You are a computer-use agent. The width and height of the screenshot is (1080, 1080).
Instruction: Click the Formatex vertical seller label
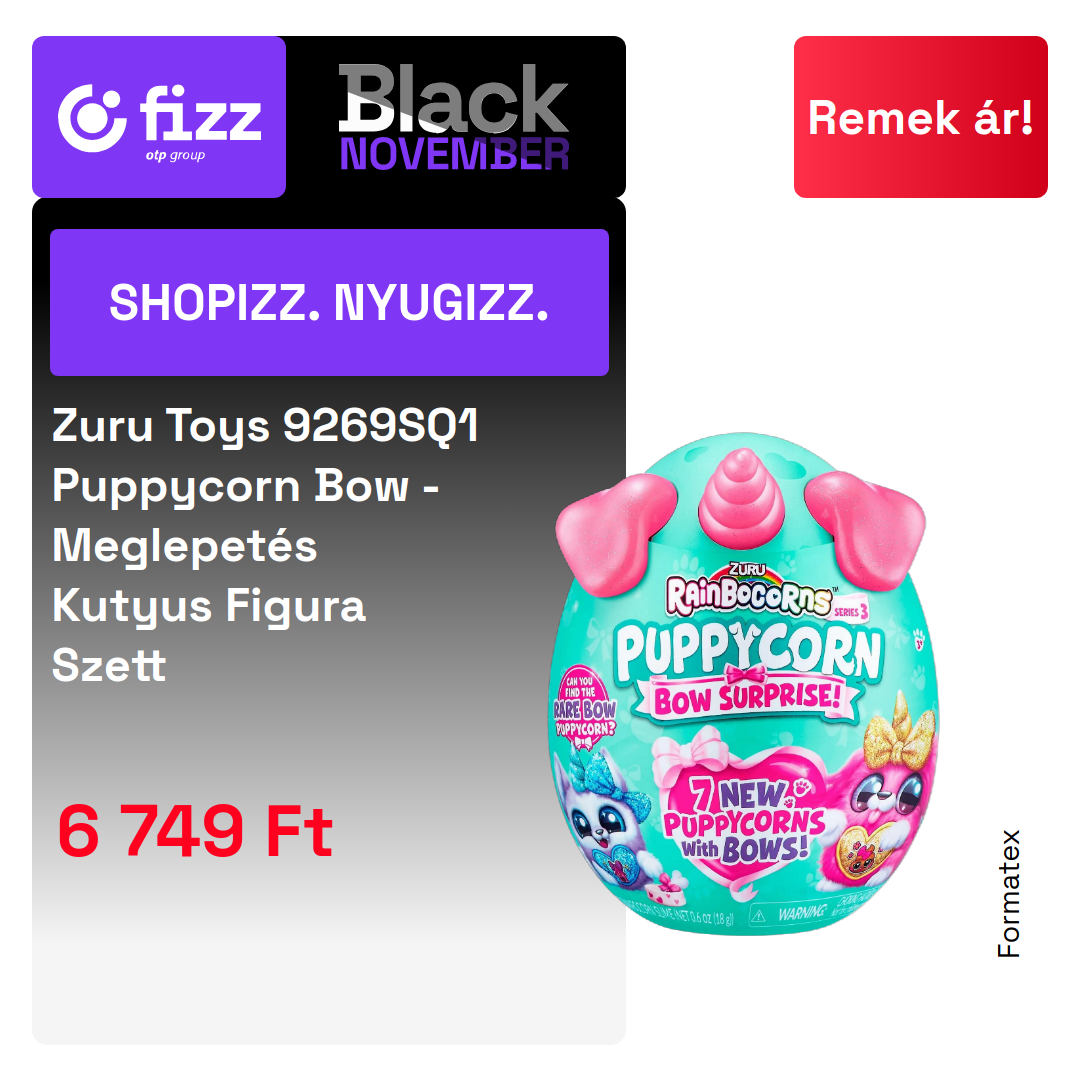click(1008, 893)
